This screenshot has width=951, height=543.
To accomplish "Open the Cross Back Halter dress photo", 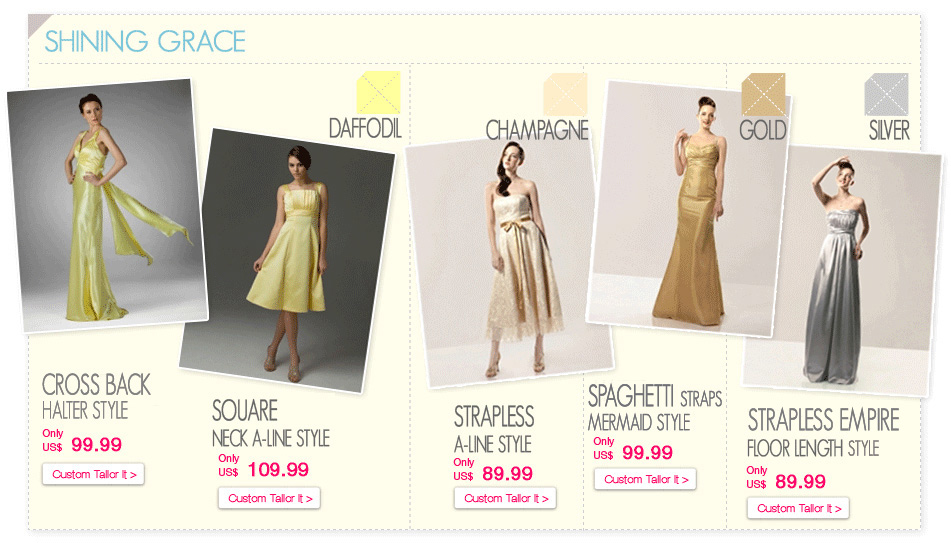I will (x=108, y=205).
